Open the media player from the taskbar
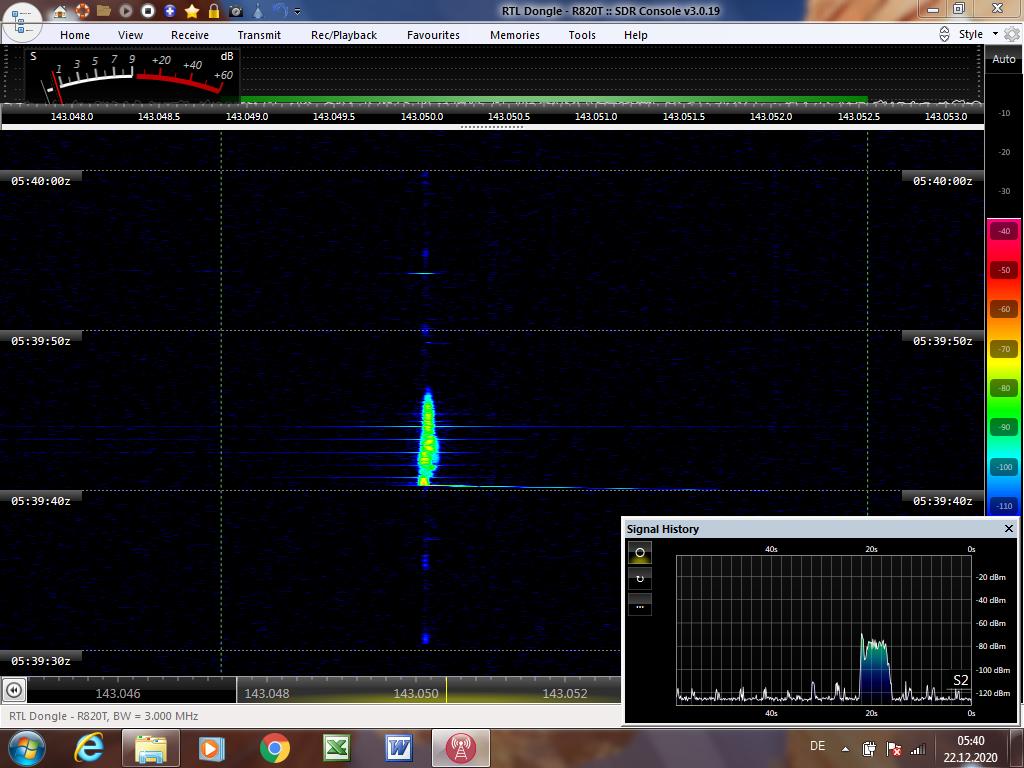 click(211, 748)
